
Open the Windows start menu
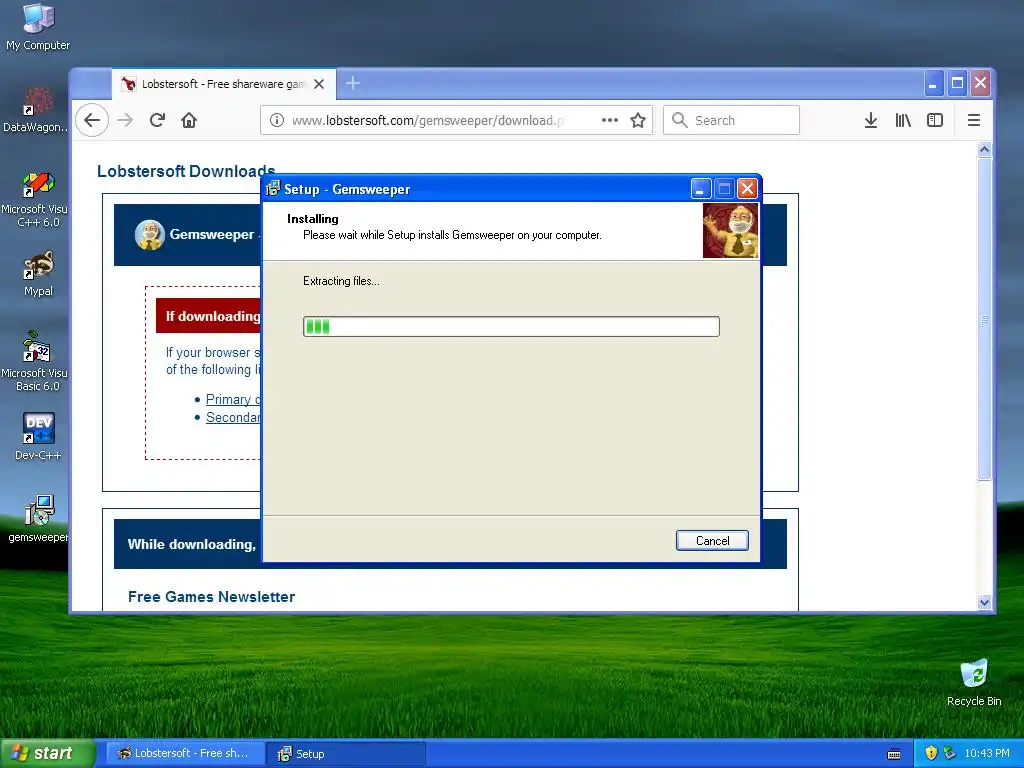[48, 753]
